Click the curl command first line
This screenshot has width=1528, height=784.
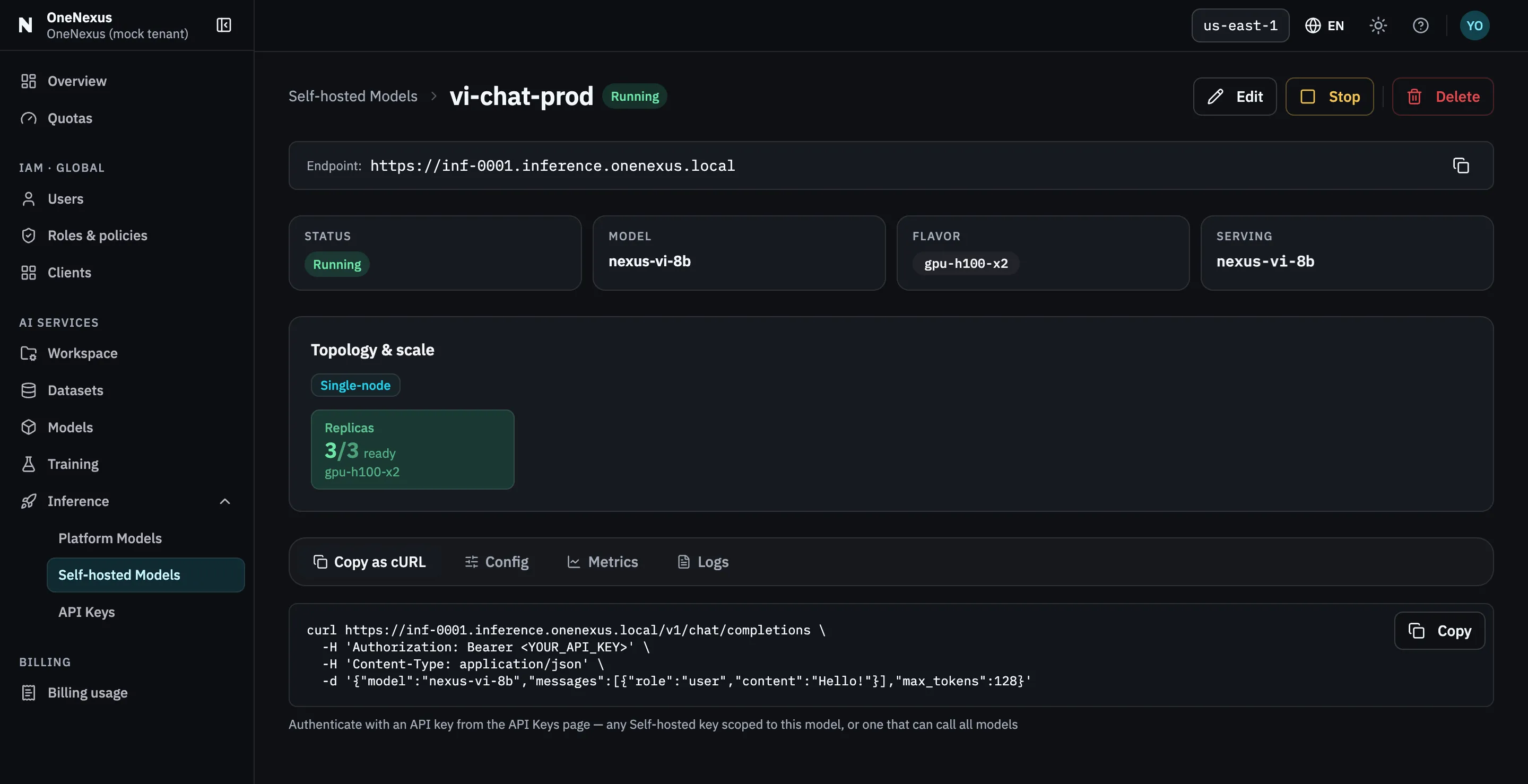(x=566, y=630)
